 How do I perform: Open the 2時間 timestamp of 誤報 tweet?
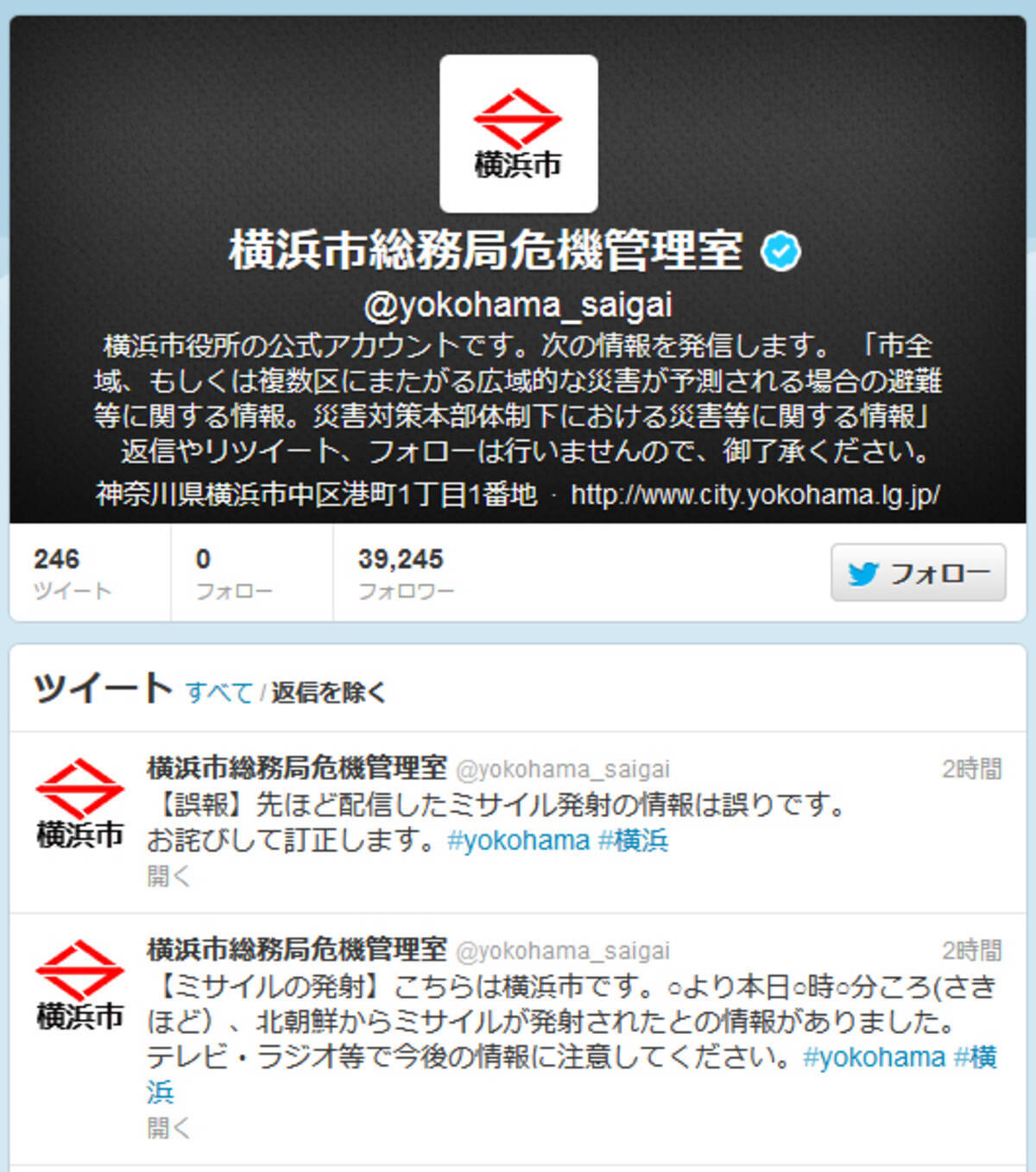tap(972, 769)
